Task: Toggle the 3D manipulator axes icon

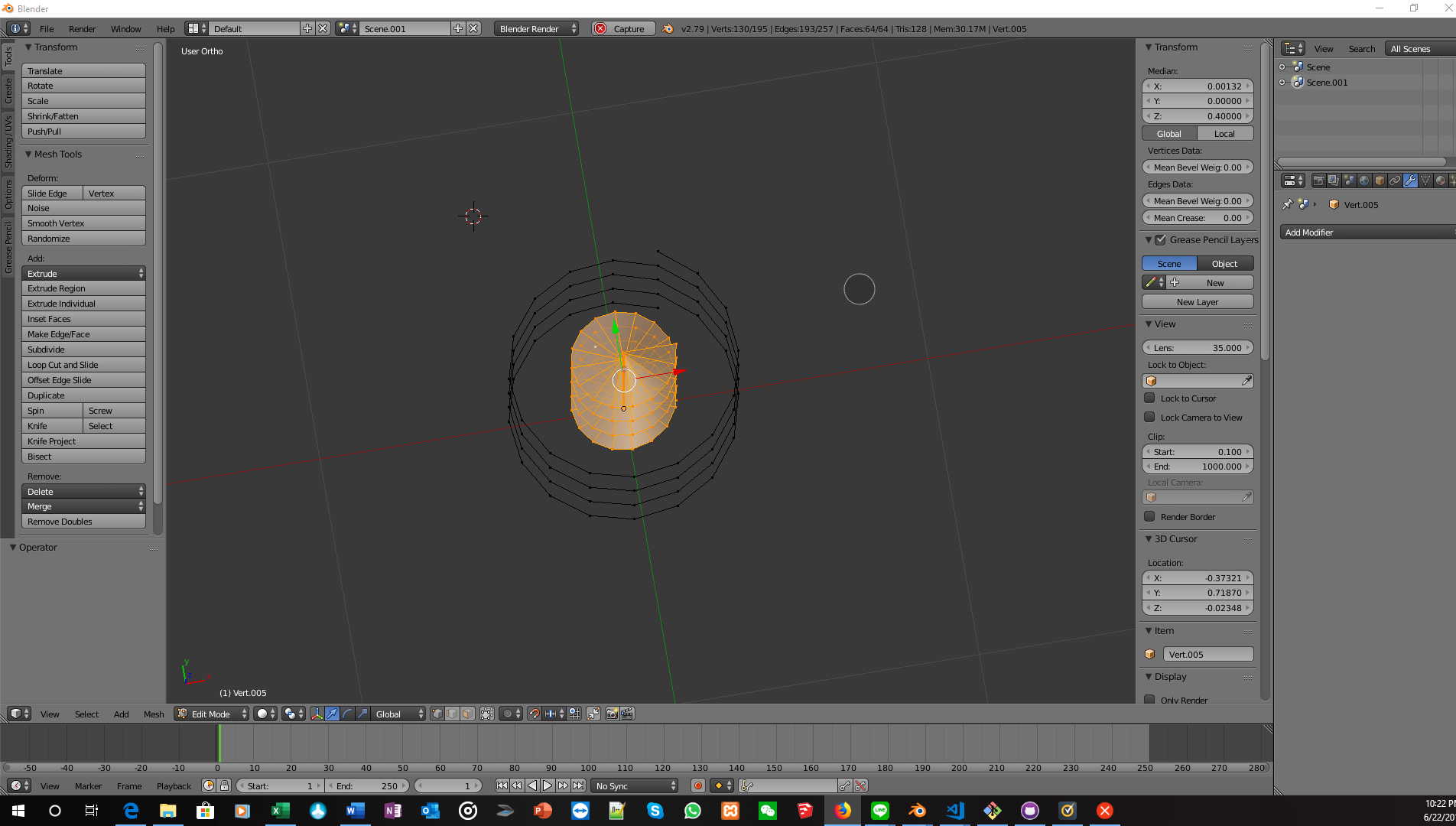Action: (317, 714)
